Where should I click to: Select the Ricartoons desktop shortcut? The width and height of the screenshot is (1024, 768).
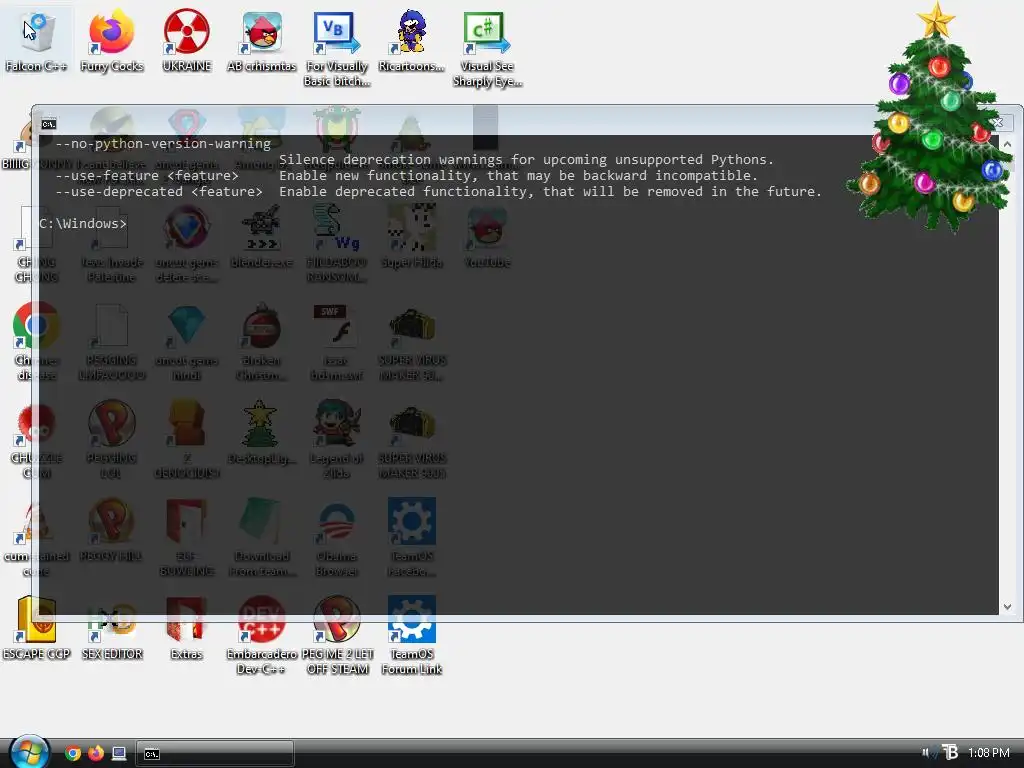(411, 40)
